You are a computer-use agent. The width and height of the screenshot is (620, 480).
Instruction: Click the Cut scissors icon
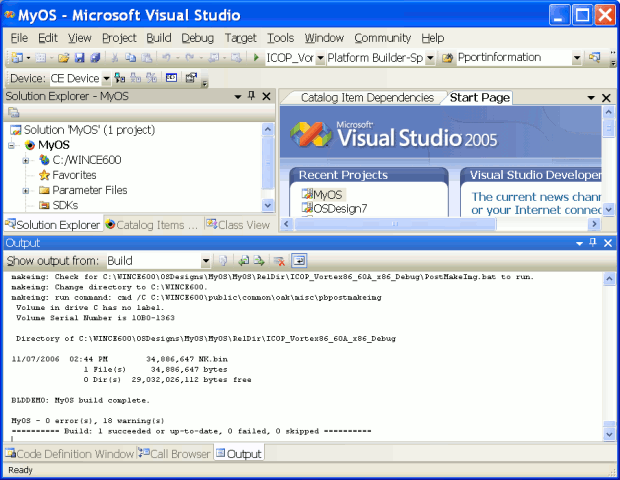coord(115,58)
